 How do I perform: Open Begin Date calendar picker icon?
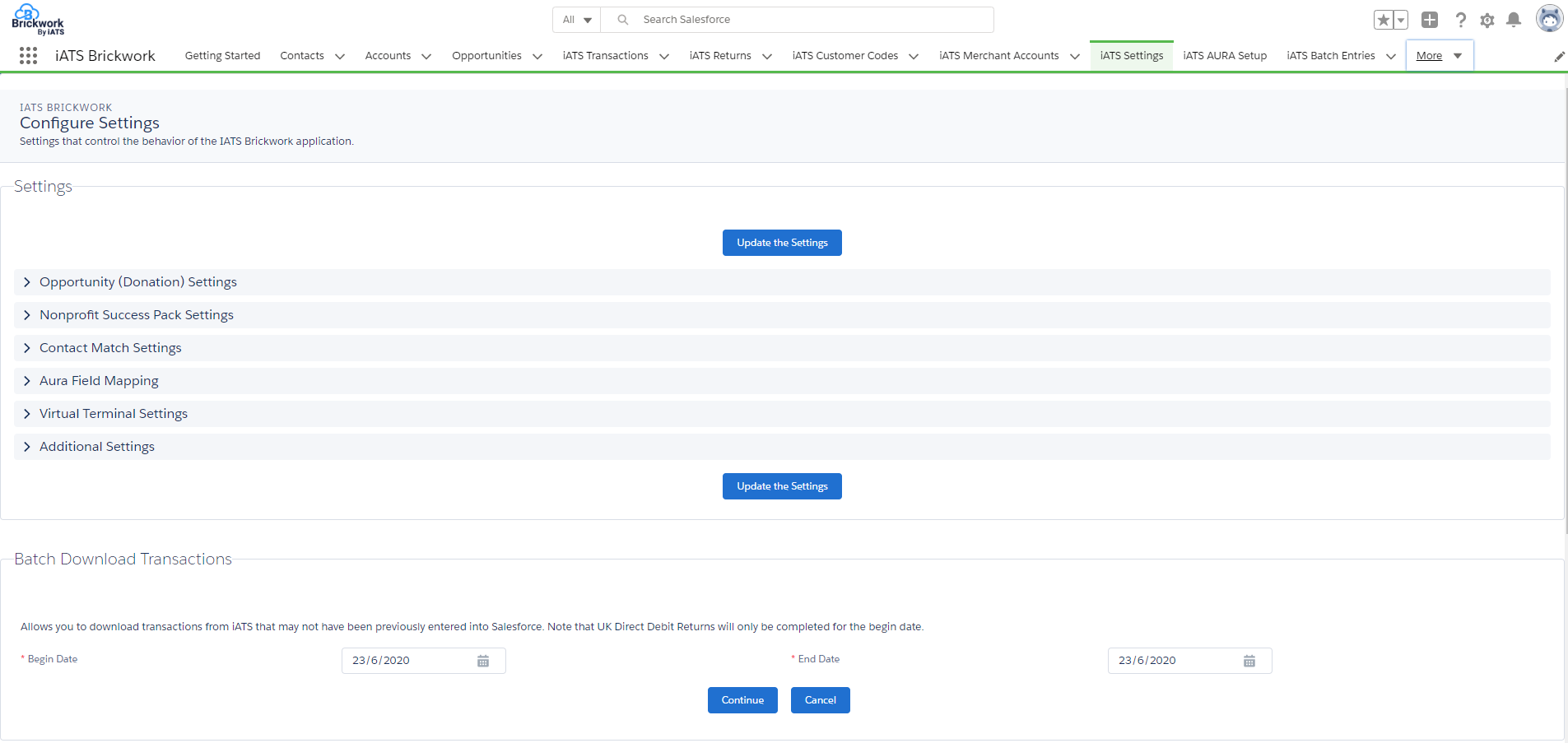click(x=483, y=661)
